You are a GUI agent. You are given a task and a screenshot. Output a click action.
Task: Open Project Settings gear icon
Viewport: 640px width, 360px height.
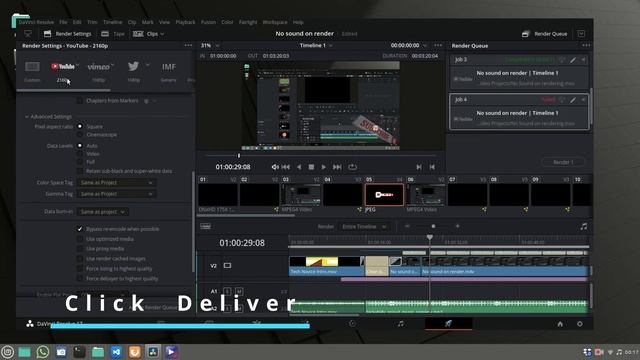click(x=580, y=324)
